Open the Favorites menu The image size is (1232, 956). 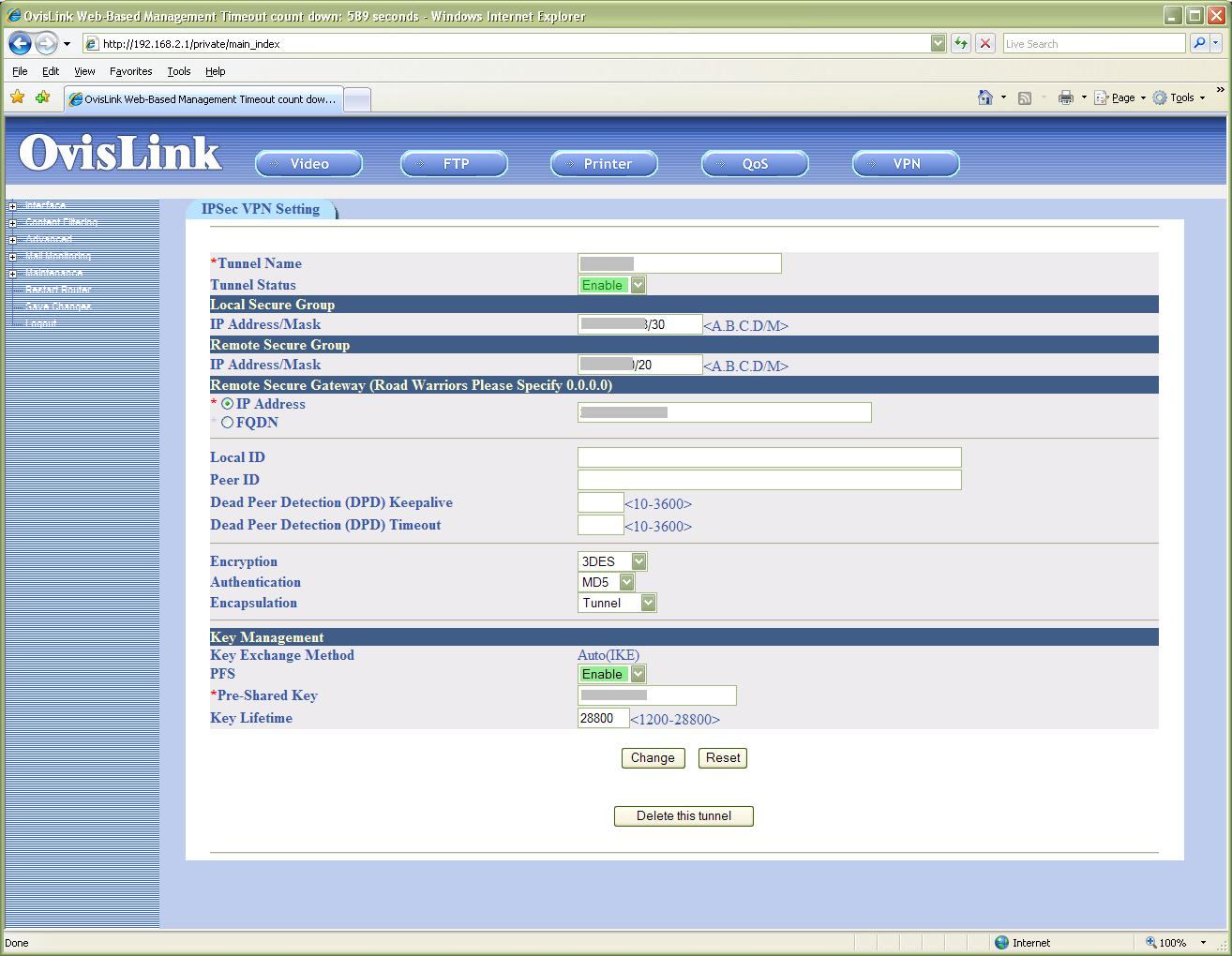tap(130, 71)
